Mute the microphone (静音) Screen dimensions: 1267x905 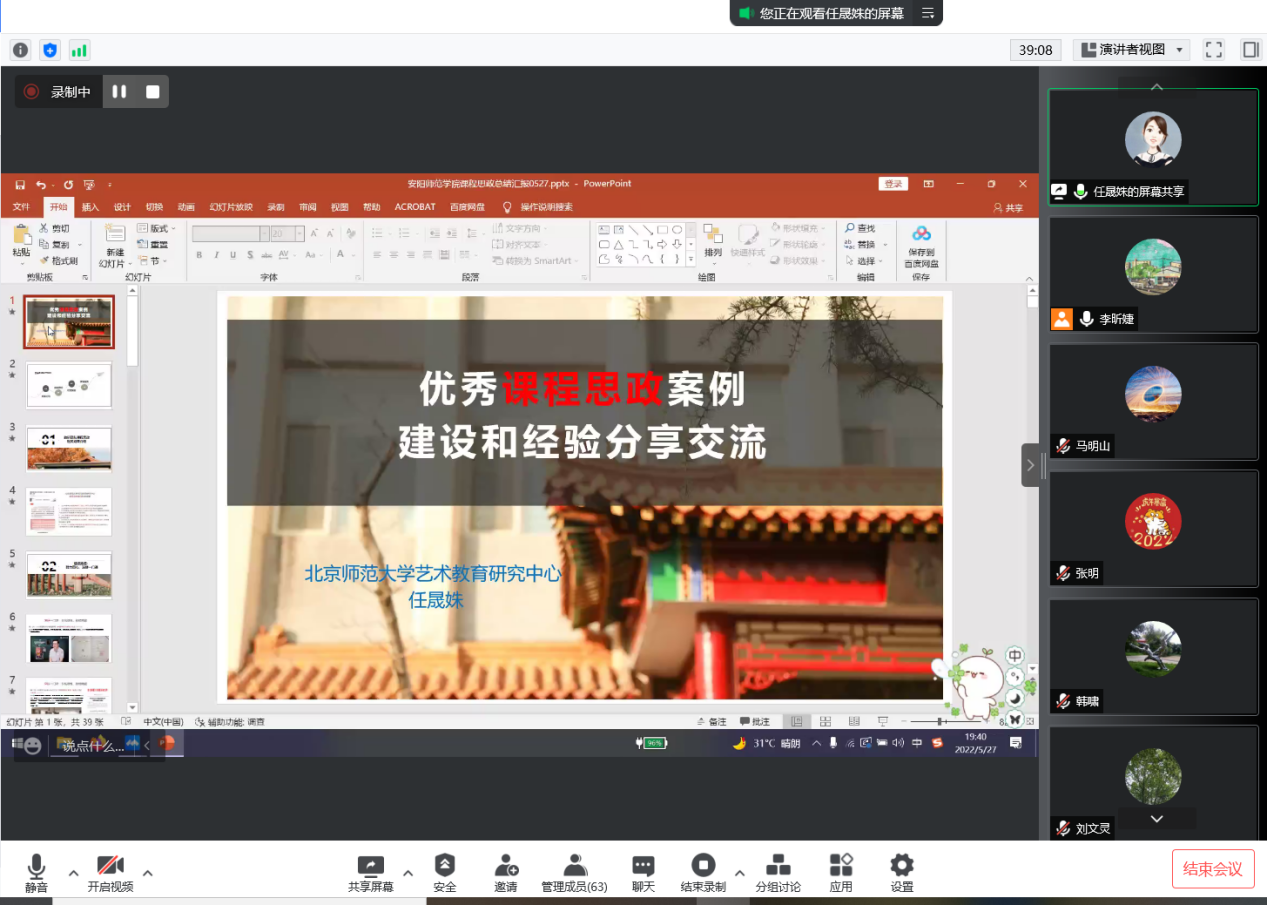click(x=37, y=873)
